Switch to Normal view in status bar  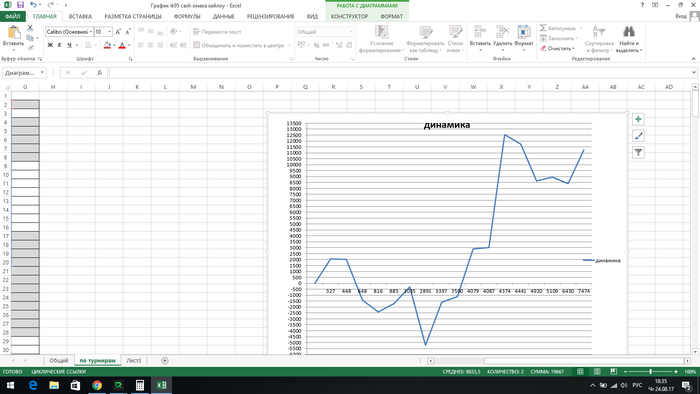(580, 372)
